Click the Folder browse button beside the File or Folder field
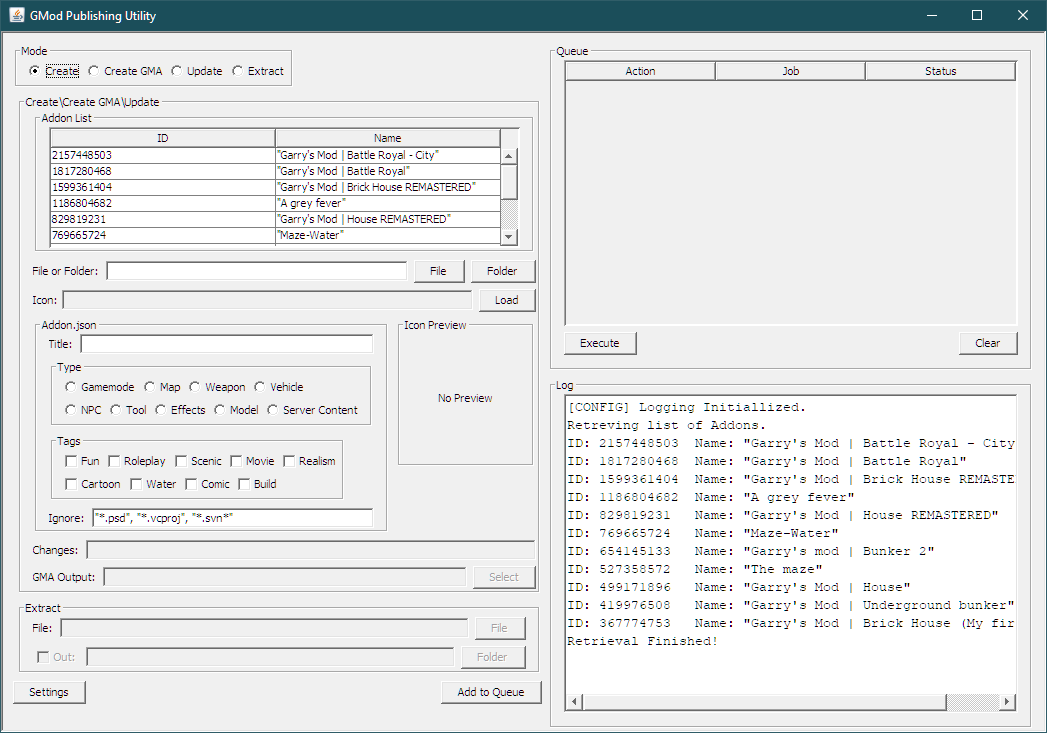Screen dimensions: 1047x733 [x=502, y=271]
